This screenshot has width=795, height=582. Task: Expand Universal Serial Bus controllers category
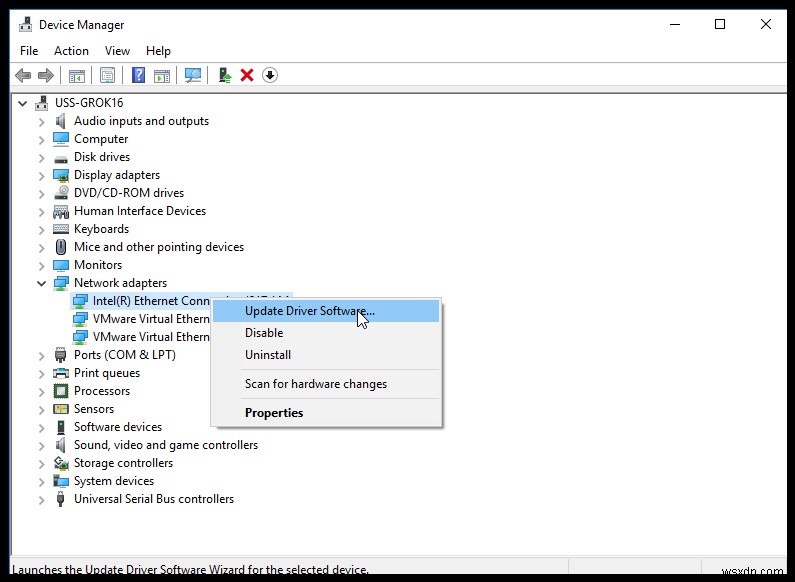pyautogui.click(x=42, y=500)
